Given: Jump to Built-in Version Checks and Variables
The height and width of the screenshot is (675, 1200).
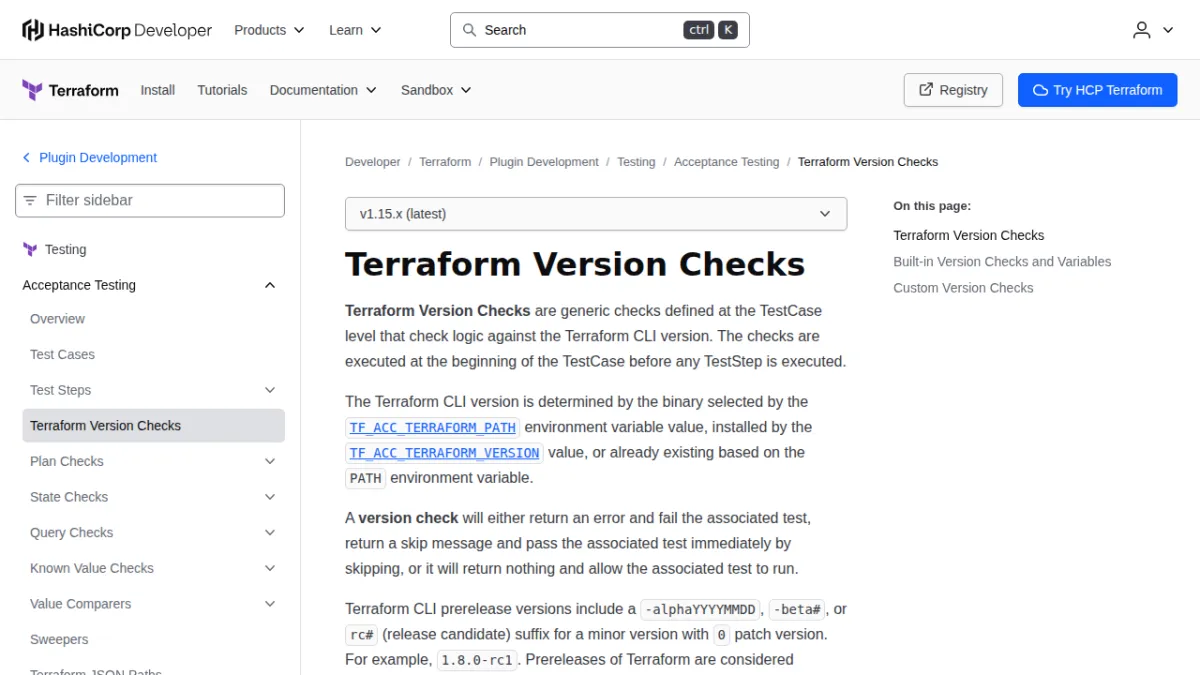Looking at the screenshot, I should [1002, 262].
